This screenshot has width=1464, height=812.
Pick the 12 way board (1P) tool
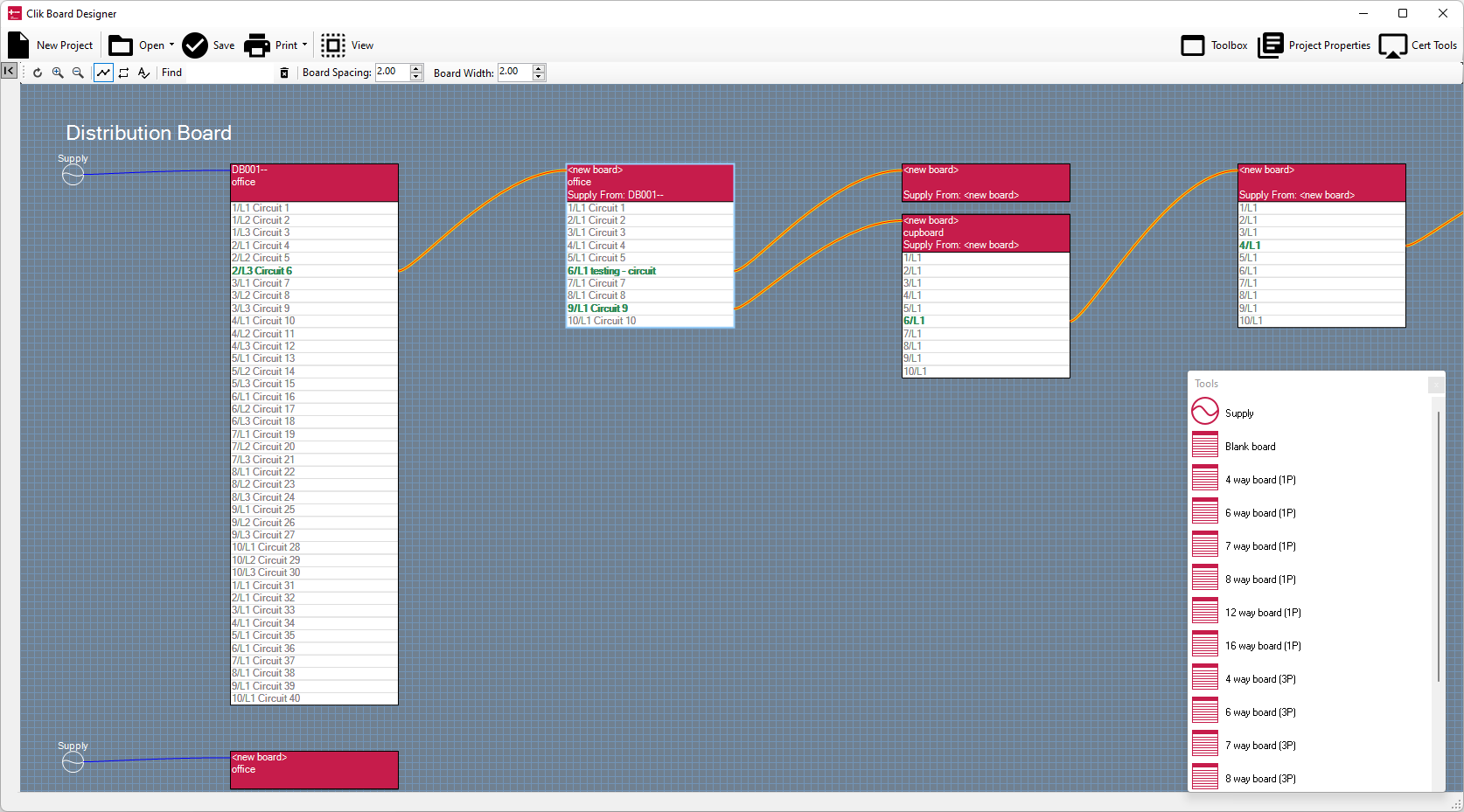pos(1262,613)
